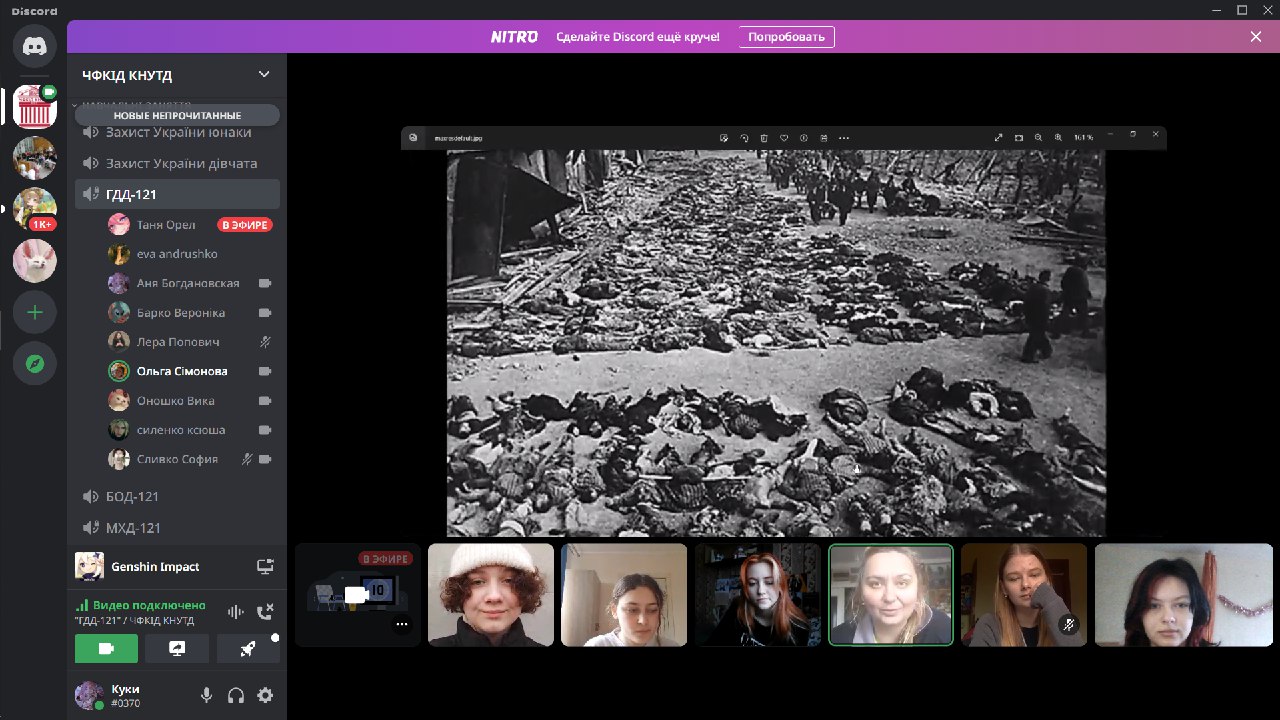The height and width of the screenshot is (720, 1280).
Task: Open User Settings gear
Action: tap(265, 695)
